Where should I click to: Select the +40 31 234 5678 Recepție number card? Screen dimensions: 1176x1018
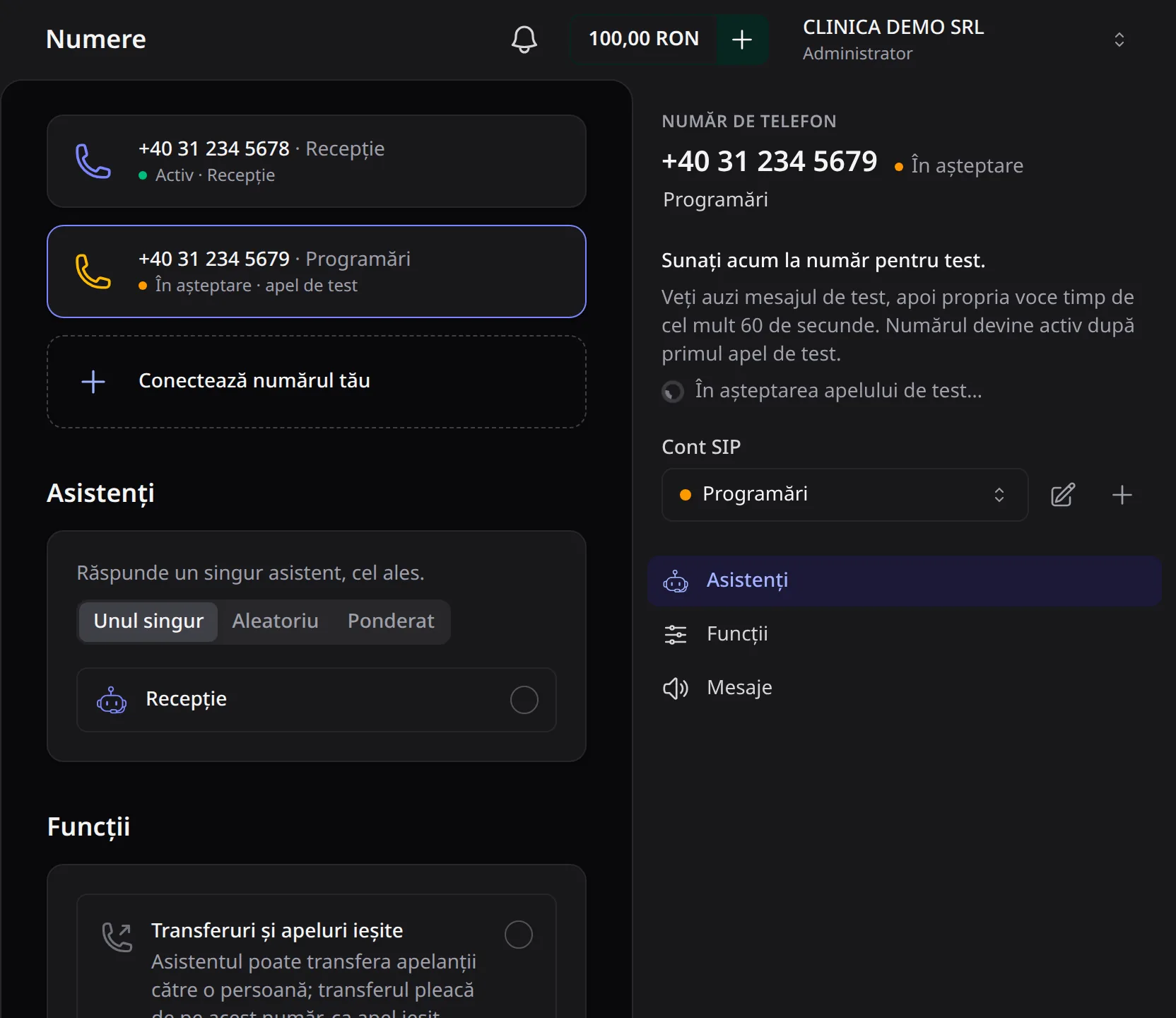click(317, 161)
